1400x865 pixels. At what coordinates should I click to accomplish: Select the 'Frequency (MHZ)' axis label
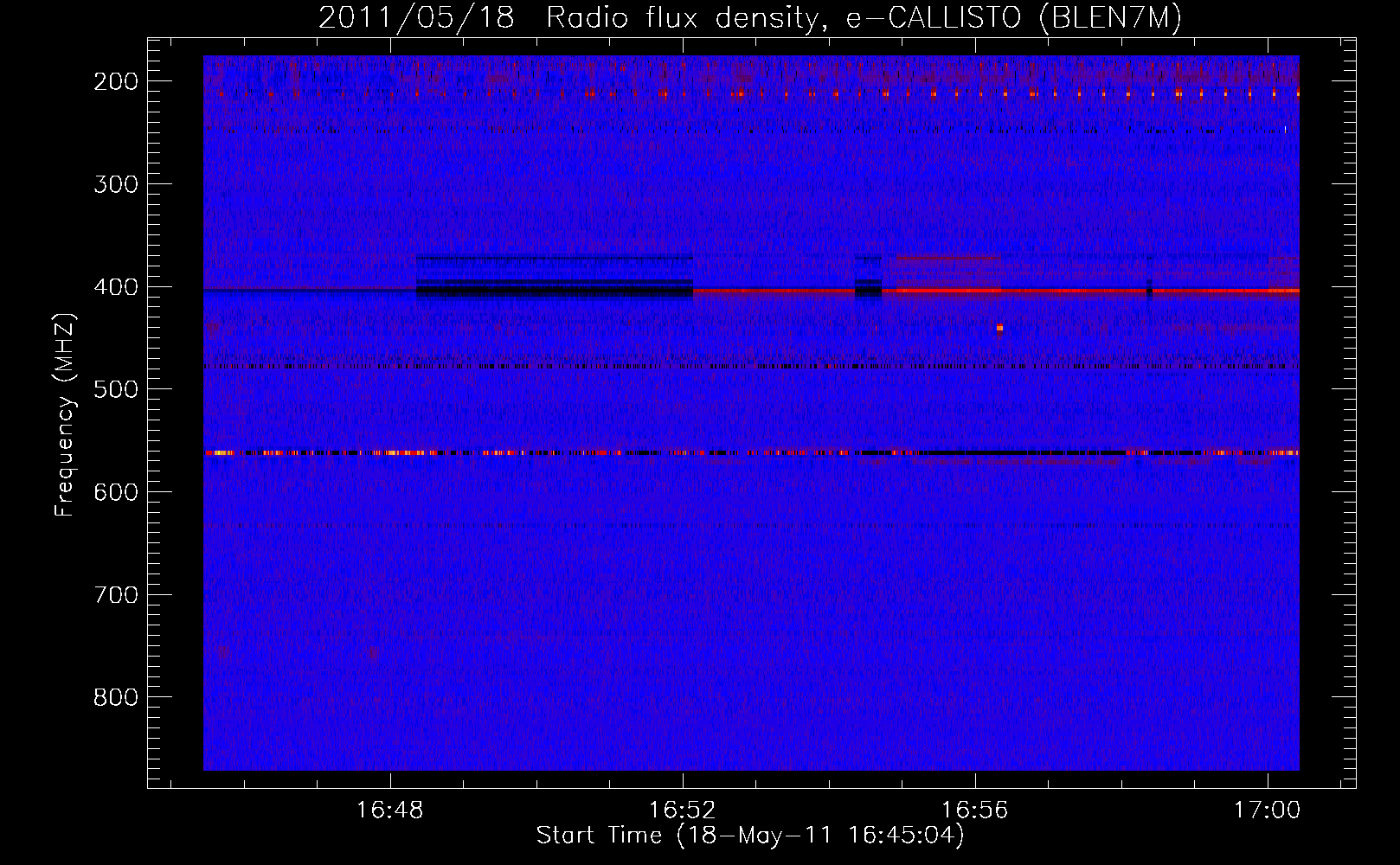(x=65, y=415)
